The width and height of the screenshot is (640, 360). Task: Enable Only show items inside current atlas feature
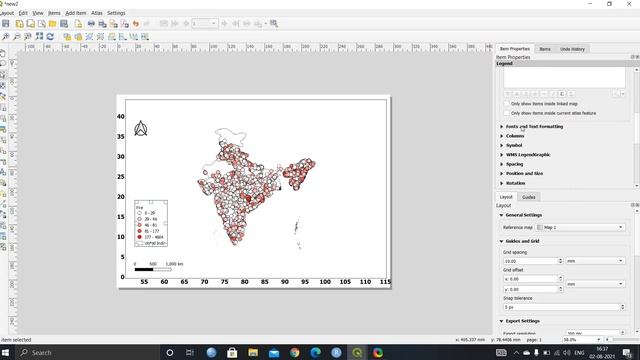pos(507,113)
